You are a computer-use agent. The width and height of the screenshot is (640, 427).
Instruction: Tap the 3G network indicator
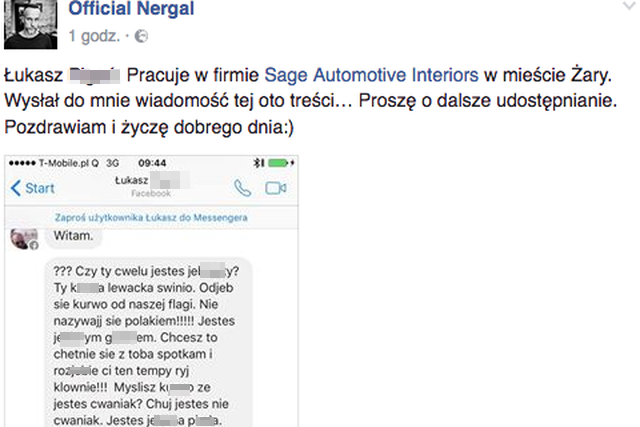(x=112, y=163)
